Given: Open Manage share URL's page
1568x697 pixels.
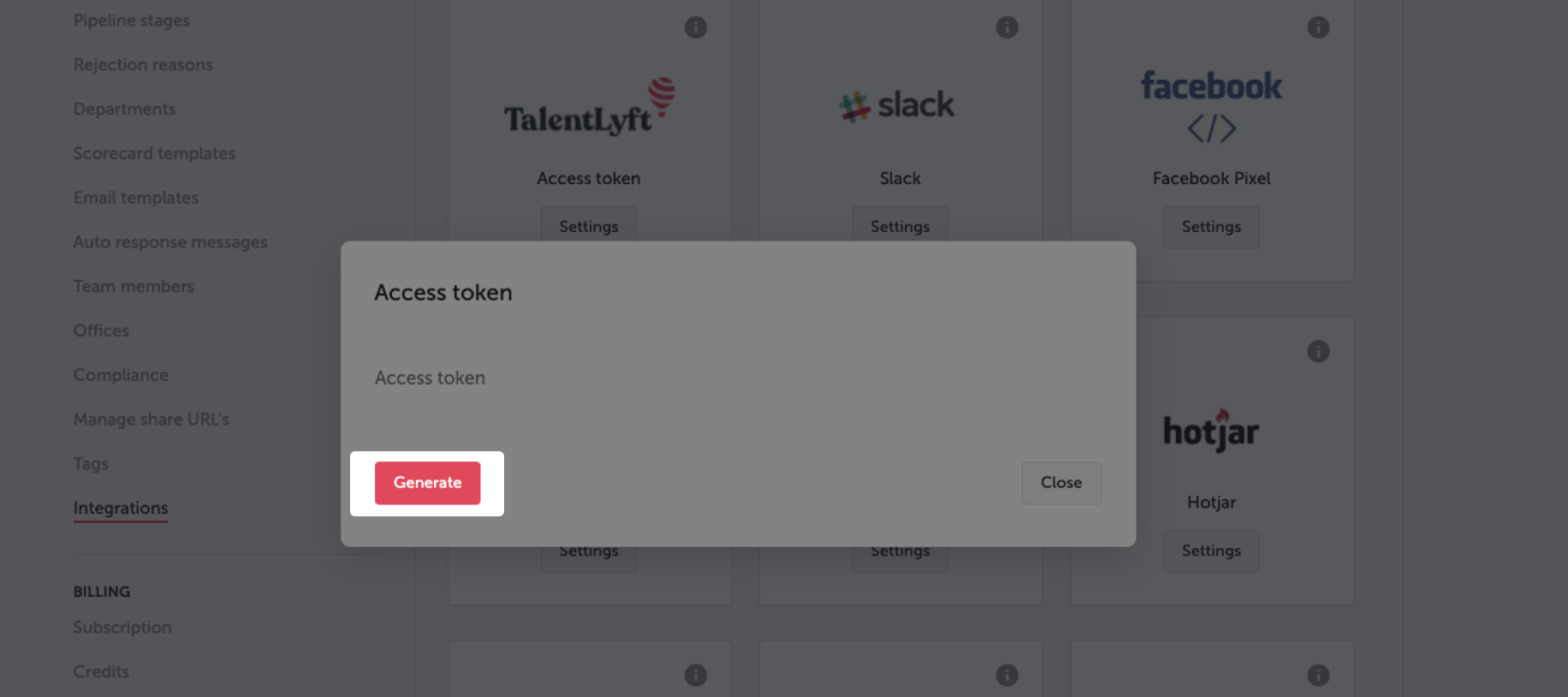Looking at the screenshot, I should click(x=151, y=420).
